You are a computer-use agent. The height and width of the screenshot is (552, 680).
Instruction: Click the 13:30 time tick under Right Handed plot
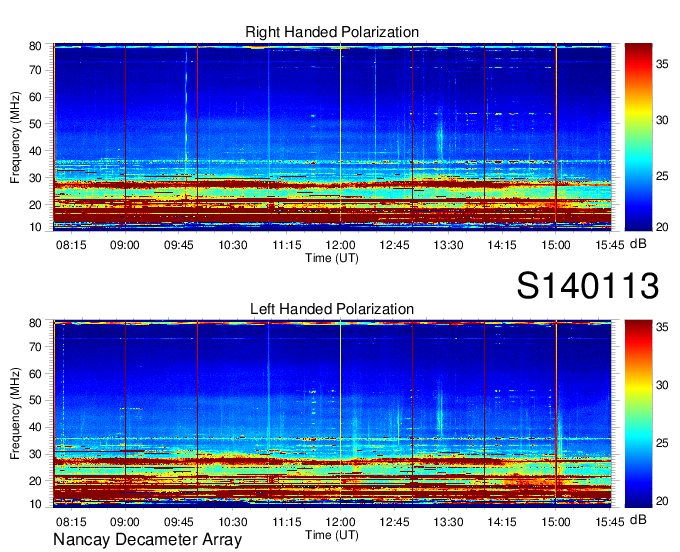click(448, 245)
